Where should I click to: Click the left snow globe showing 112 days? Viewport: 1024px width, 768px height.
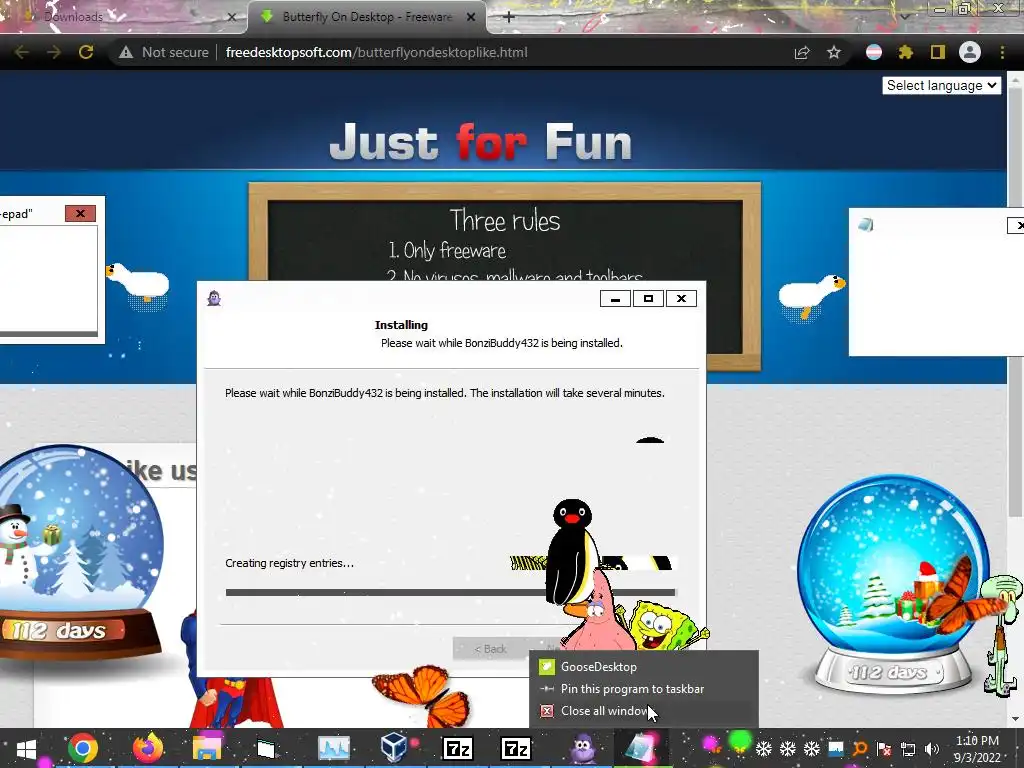coord(78,555)
